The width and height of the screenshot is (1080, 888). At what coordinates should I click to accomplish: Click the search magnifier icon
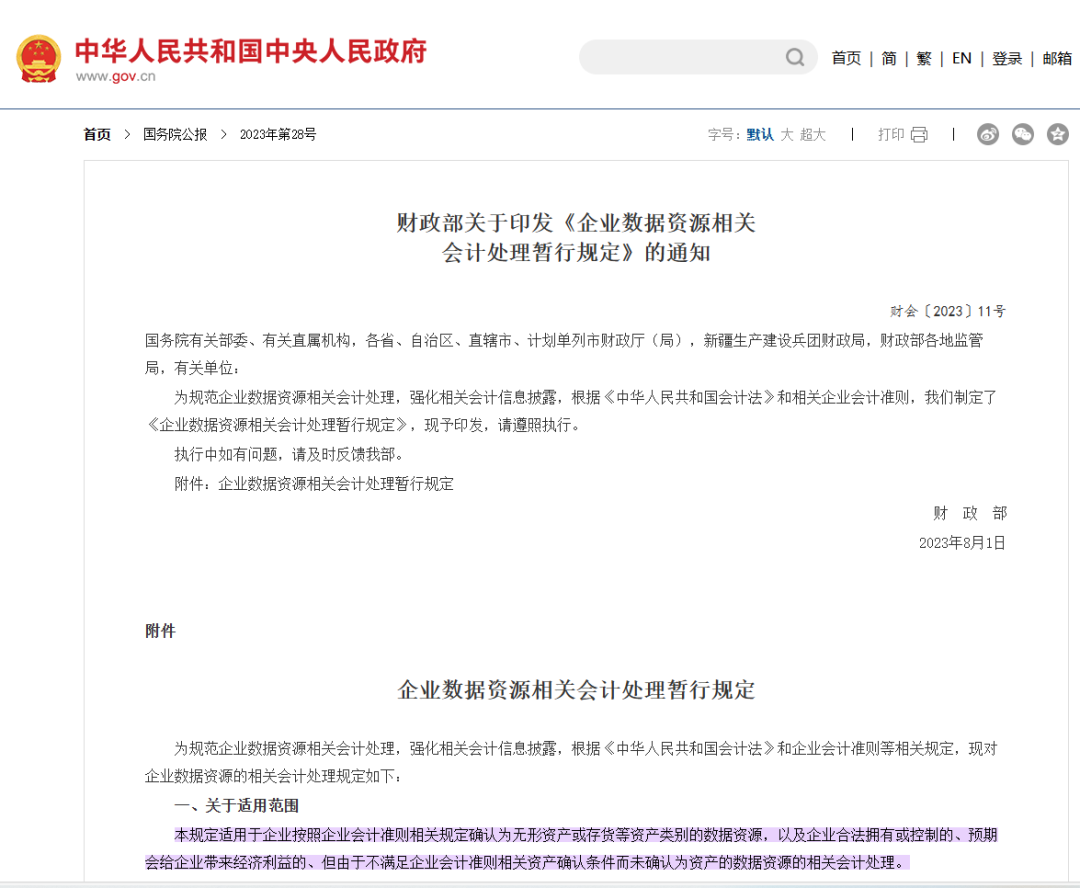[x=795, y=58]
